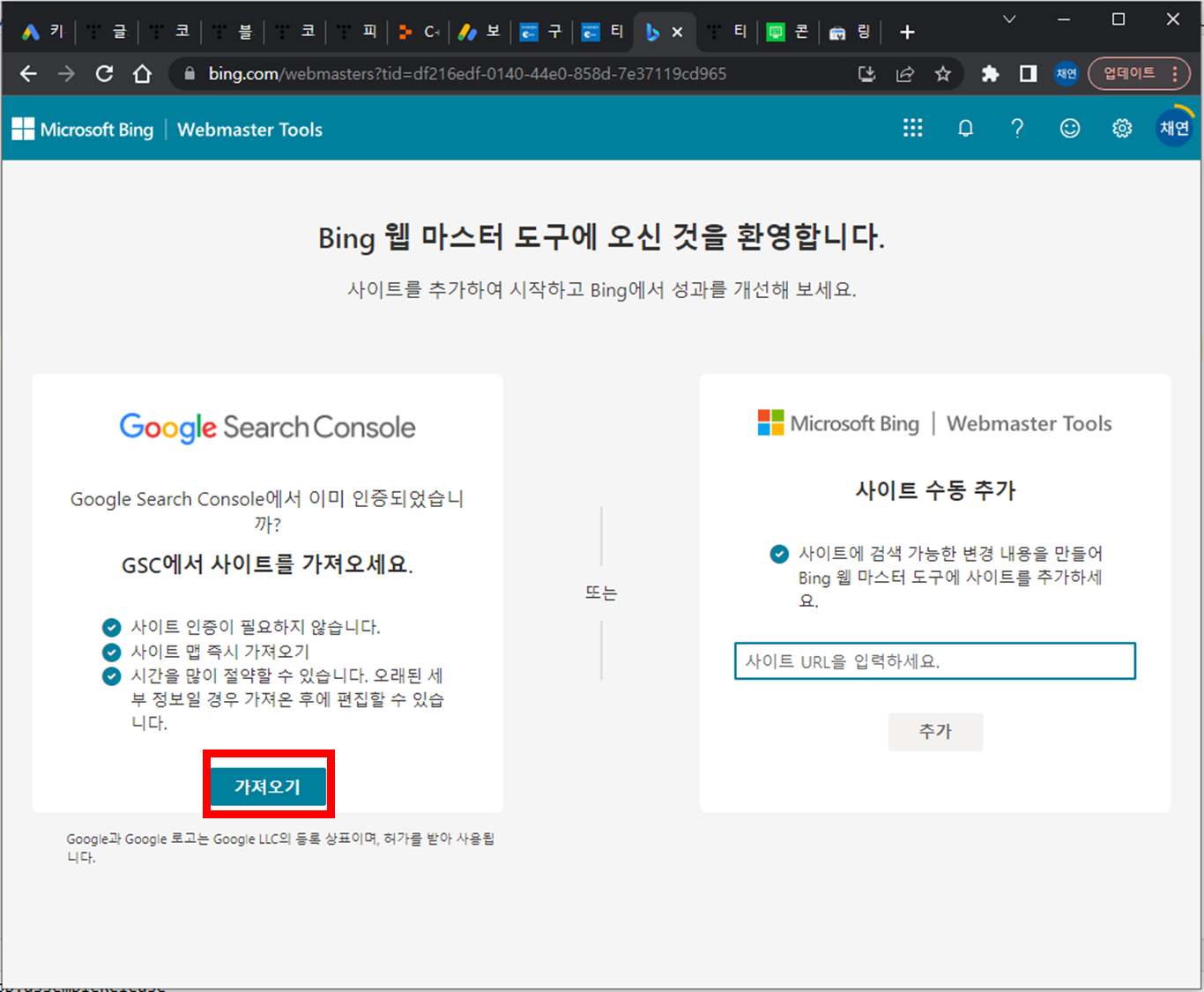Switch to the tab labeled 링
Screen dimensions: 1204x992
pyautogui.click(x=851, y=32)
